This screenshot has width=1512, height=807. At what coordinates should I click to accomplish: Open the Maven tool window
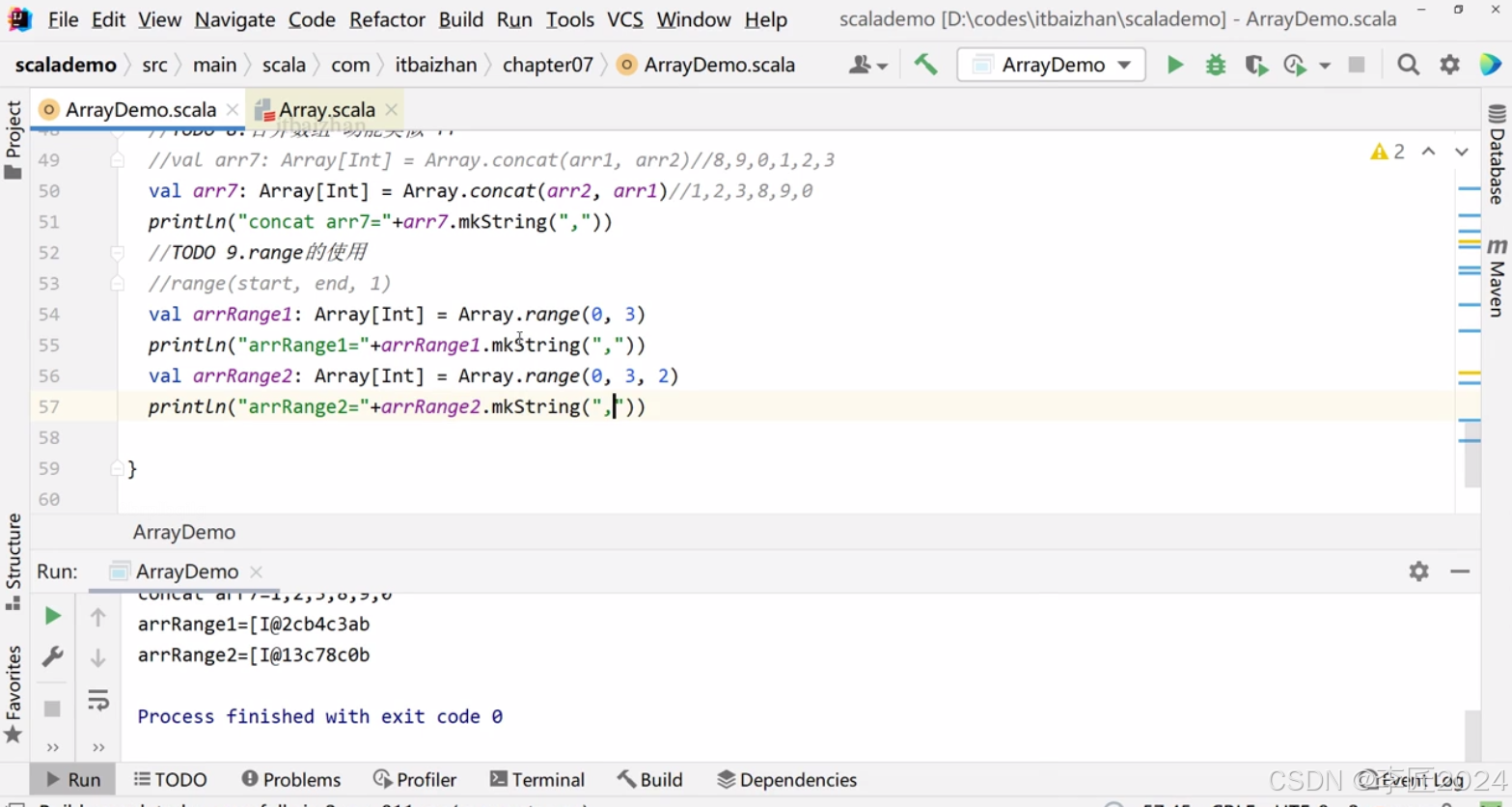click(x=1497, y=278)
